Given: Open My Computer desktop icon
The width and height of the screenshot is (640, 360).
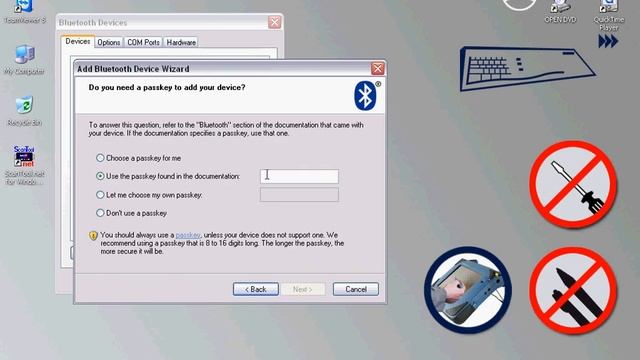Looking at the screenshot, I should coord(24,60).
